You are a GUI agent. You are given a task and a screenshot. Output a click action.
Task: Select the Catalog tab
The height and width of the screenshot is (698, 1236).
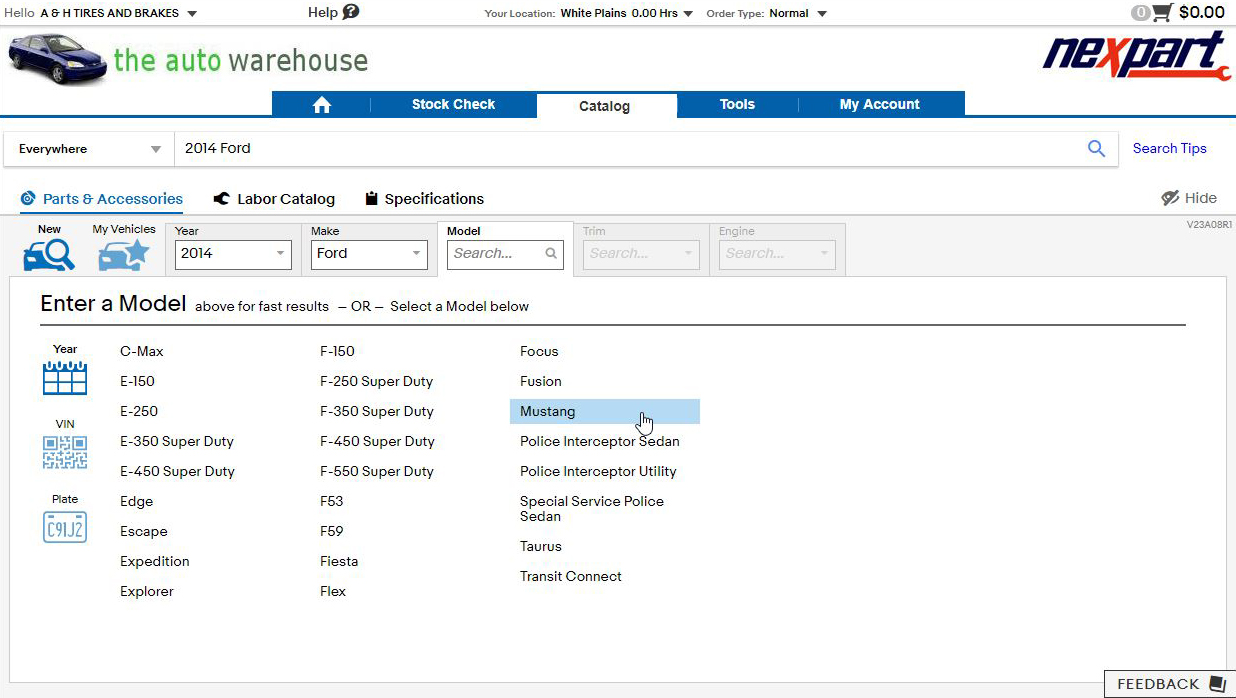(x=605, y=105)
